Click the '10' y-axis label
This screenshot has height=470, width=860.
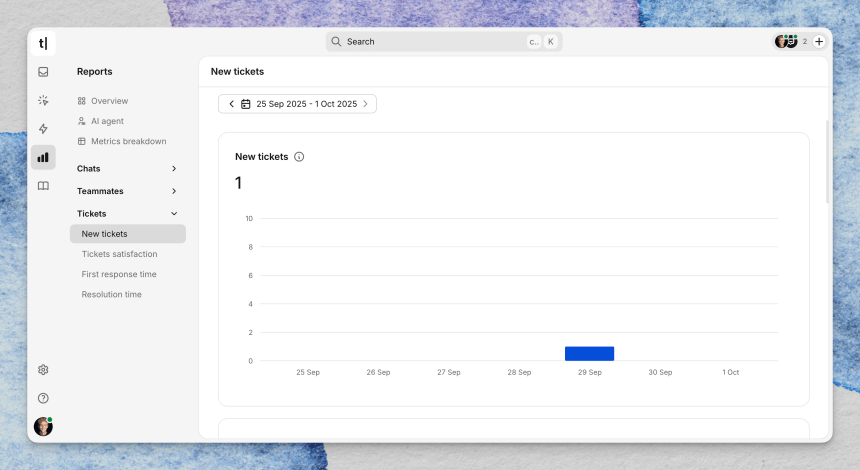(249, 219)
